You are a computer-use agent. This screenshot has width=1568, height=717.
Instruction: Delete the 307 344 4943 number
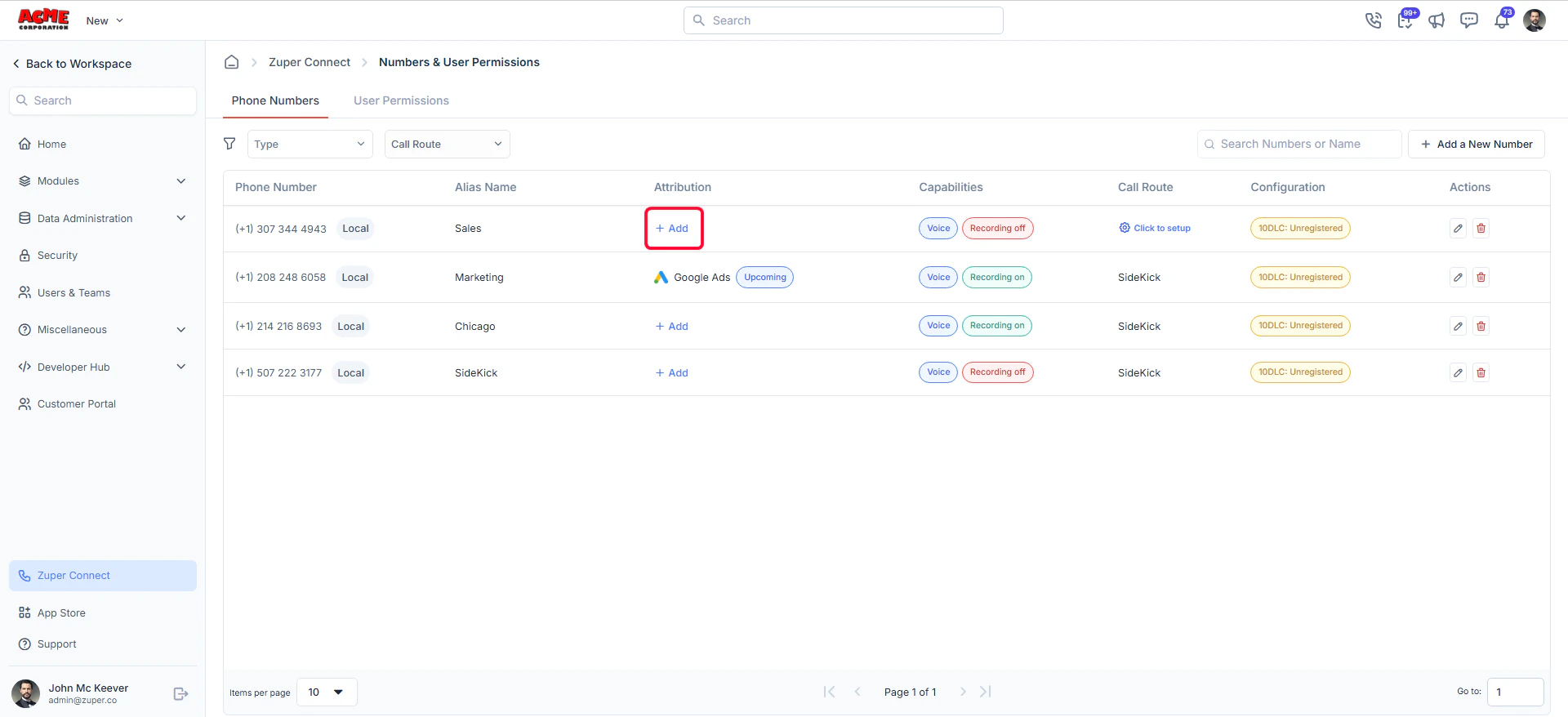[x=1481, y=229]
